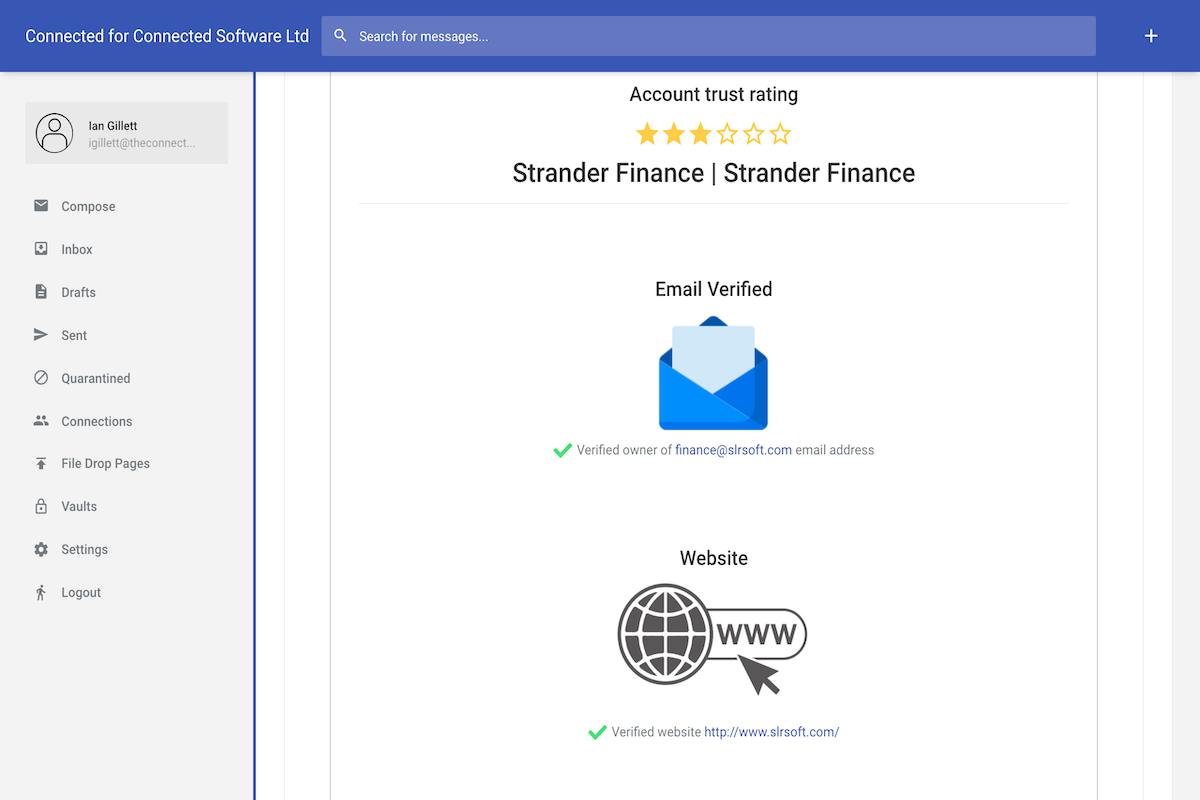Screen dimensions: 1200x800
Task: Open the finance@slrsoft.com email link
Action: [733, 450]
